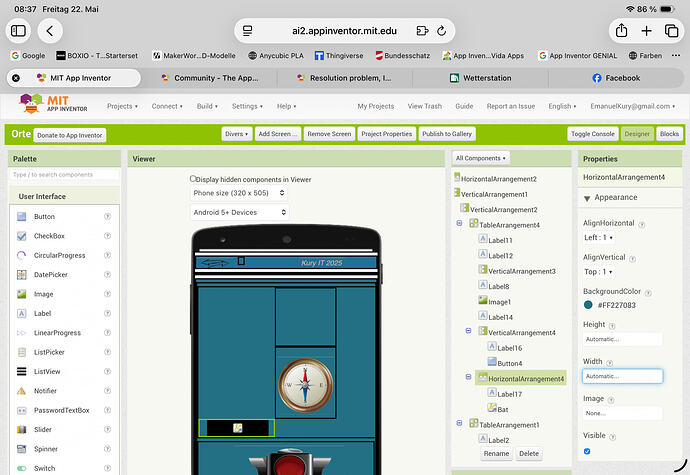Screen dimensions: 690x475
Task: Open Project Properties
Action: click(387, 134)
